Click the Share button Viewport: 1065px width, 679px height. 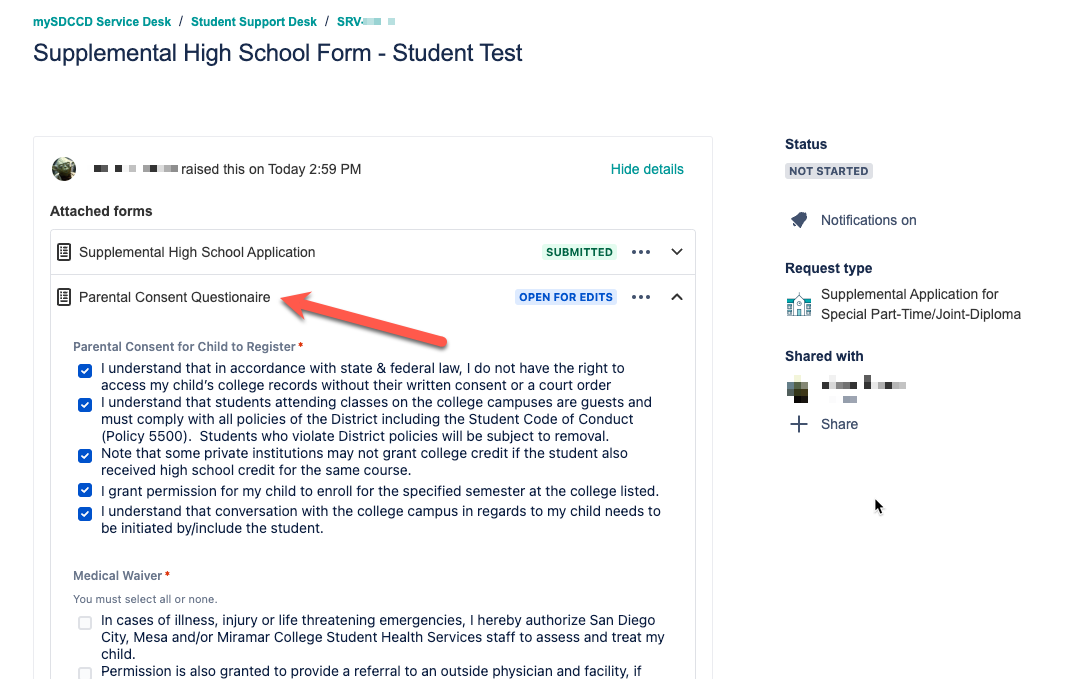(x=839, y=424)
